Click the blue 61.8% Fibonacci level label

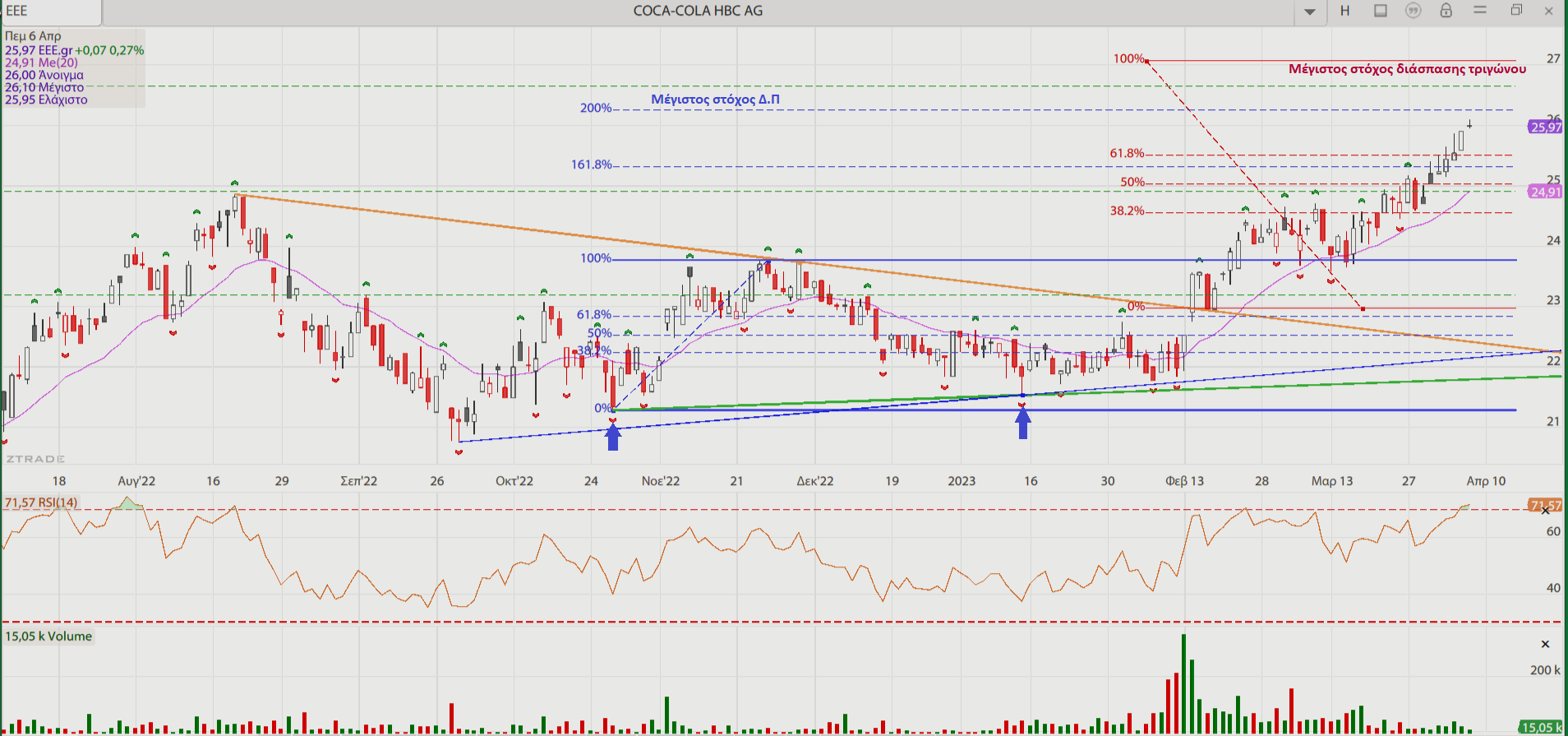593,314
